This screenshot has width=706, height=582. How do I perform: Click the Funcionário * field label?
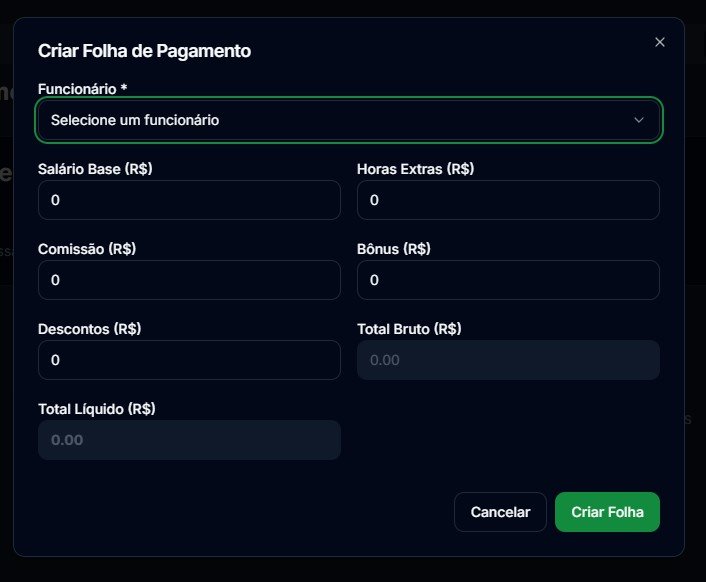click(x=82, y=89)
